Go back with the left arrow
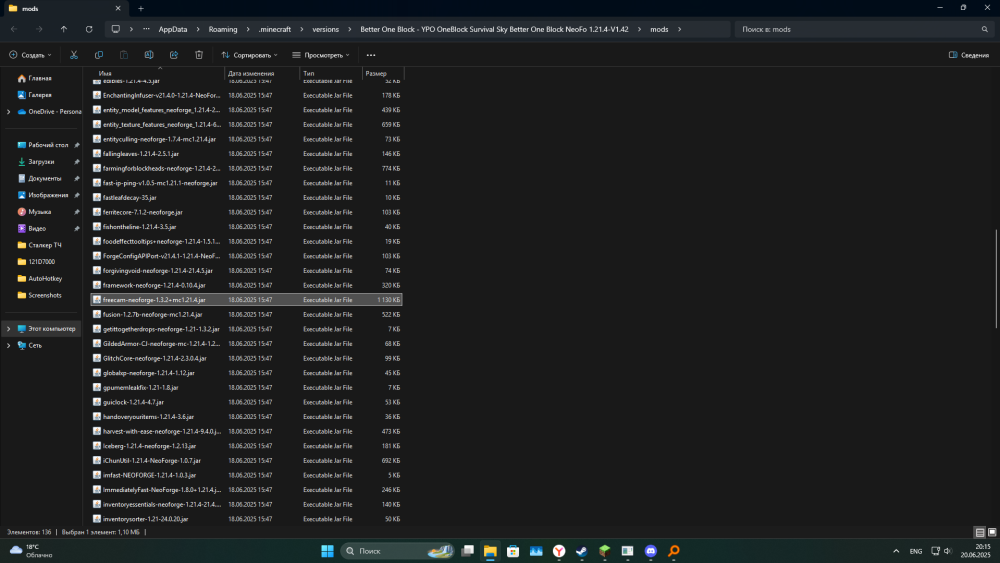This screenshot has height=563, width=1000. pyautogui.click(x=14, y=29)
